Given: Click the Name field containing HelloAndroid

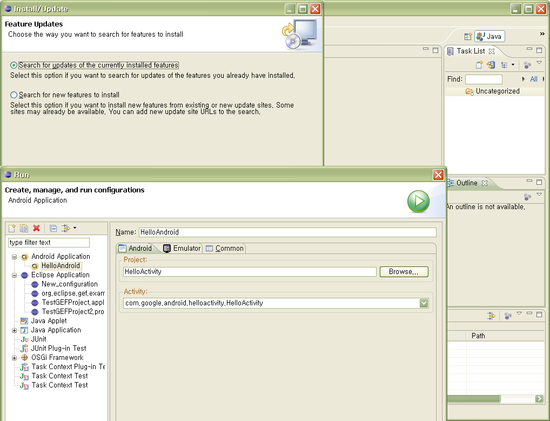Looking at the screenshot, I should (x=288, y=233).
